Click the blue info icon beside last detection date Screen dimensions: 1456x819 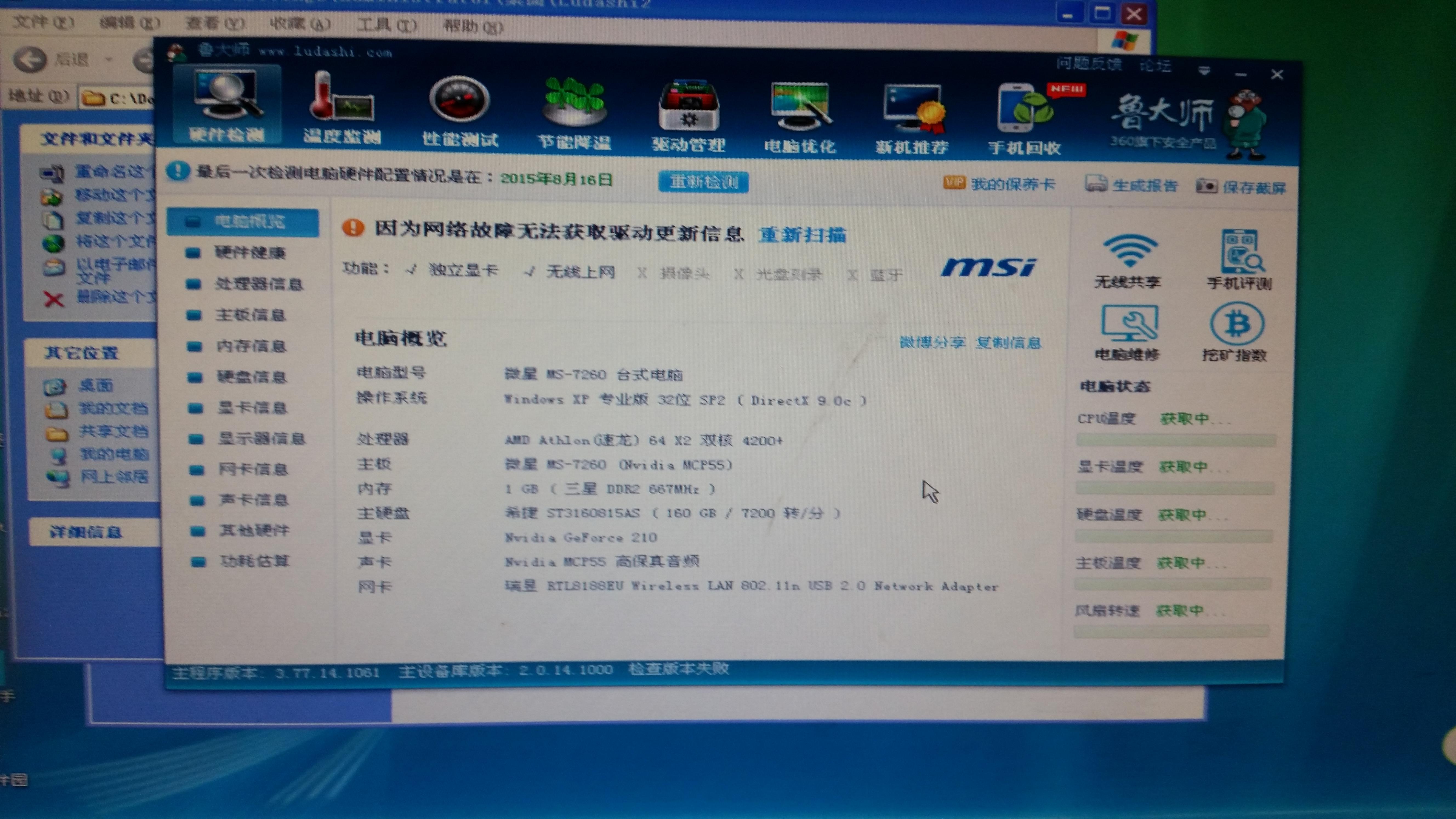178,171
